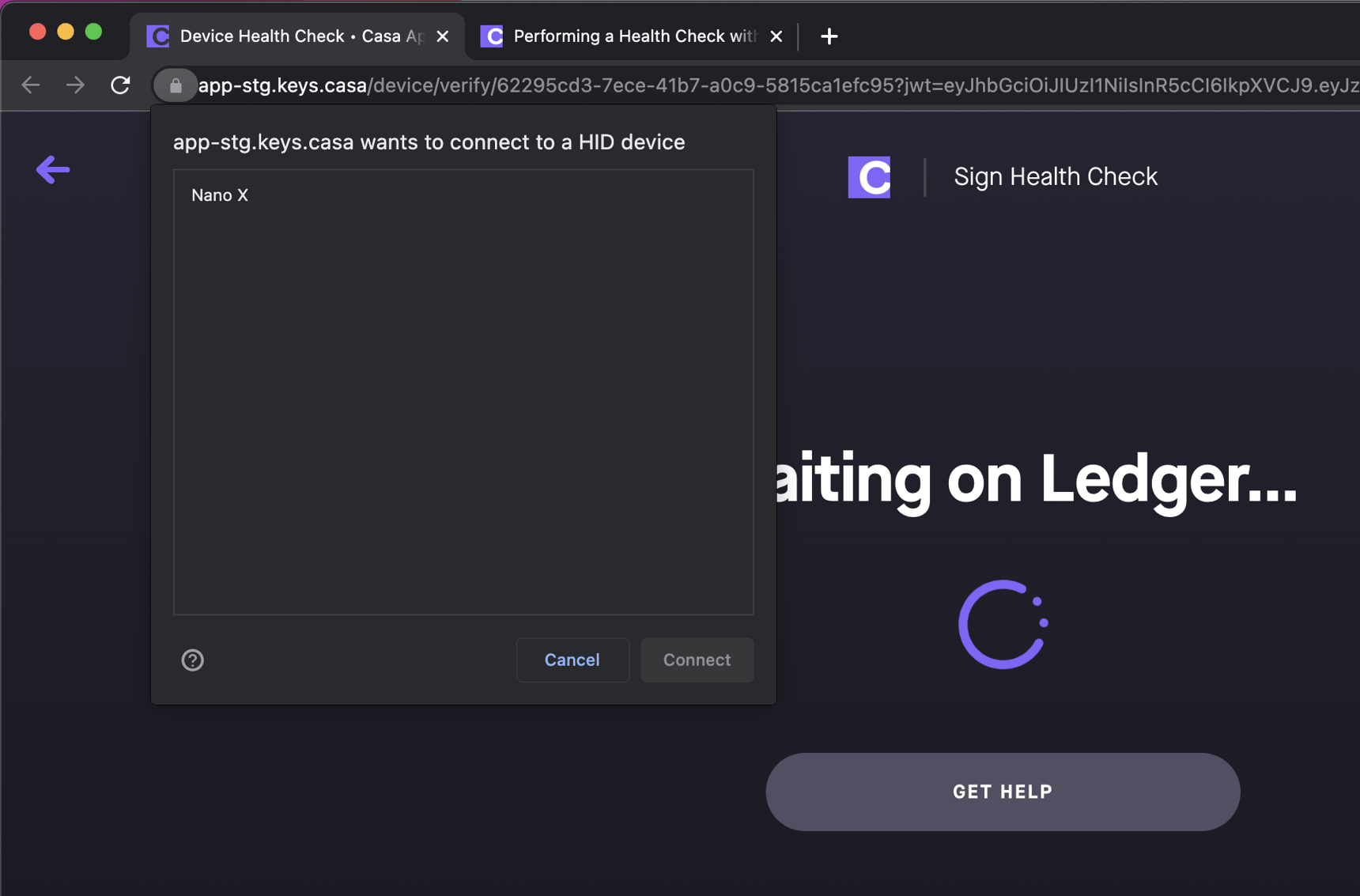Open the help question mark in the HID dialog
This screenshot has width=1360, height=896.
point(192,660)
